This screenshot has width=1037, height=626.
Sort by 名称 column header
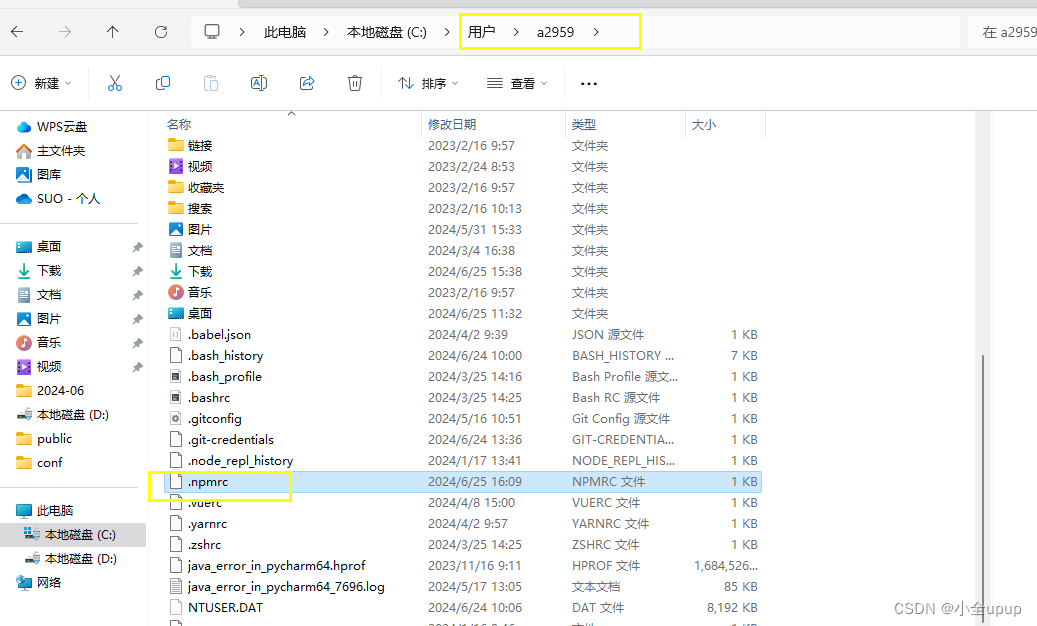click(179, 124)
